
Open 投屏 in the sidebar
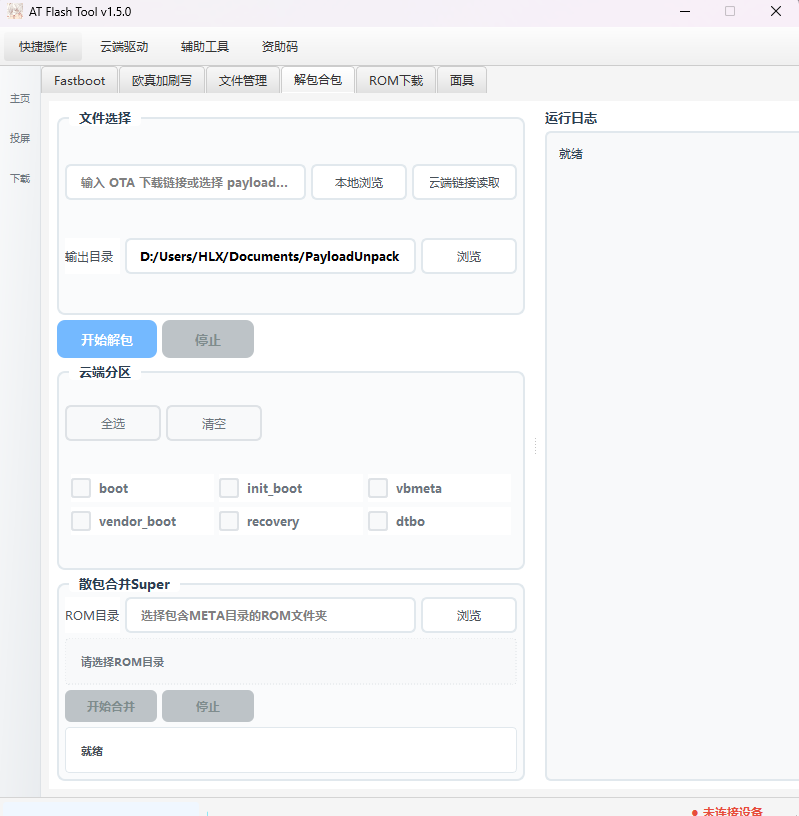(20, 138)
